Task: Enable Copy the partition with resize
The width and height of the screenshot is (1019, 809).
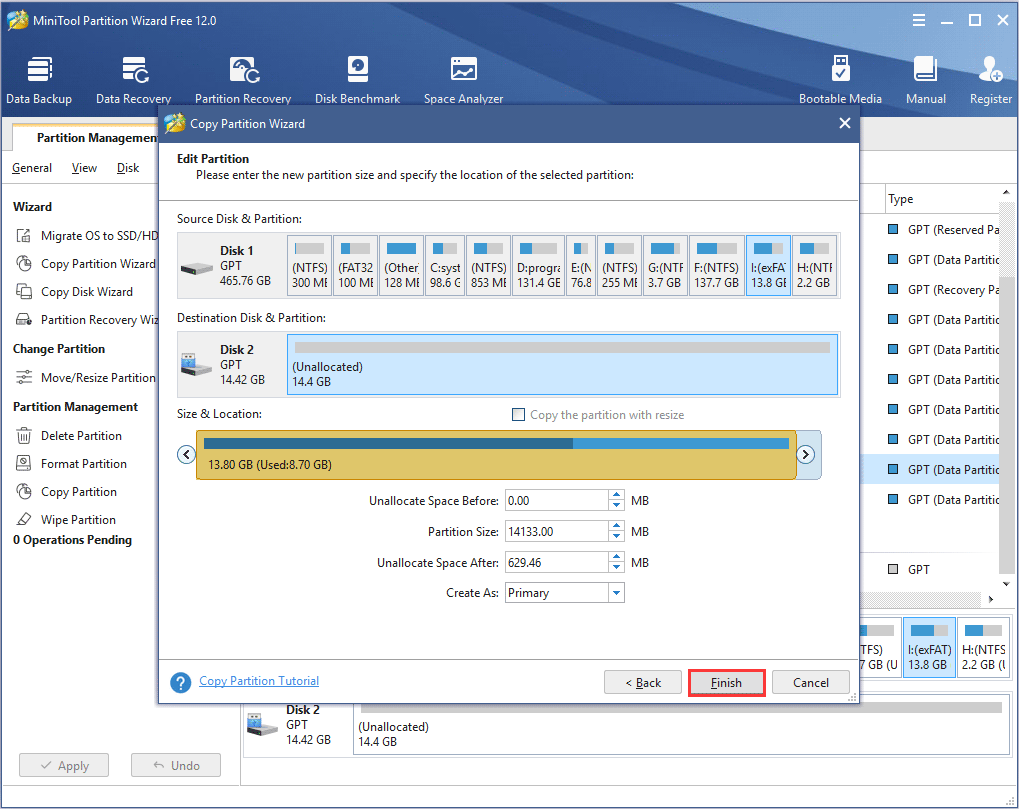Action: [x=518, y=415]
